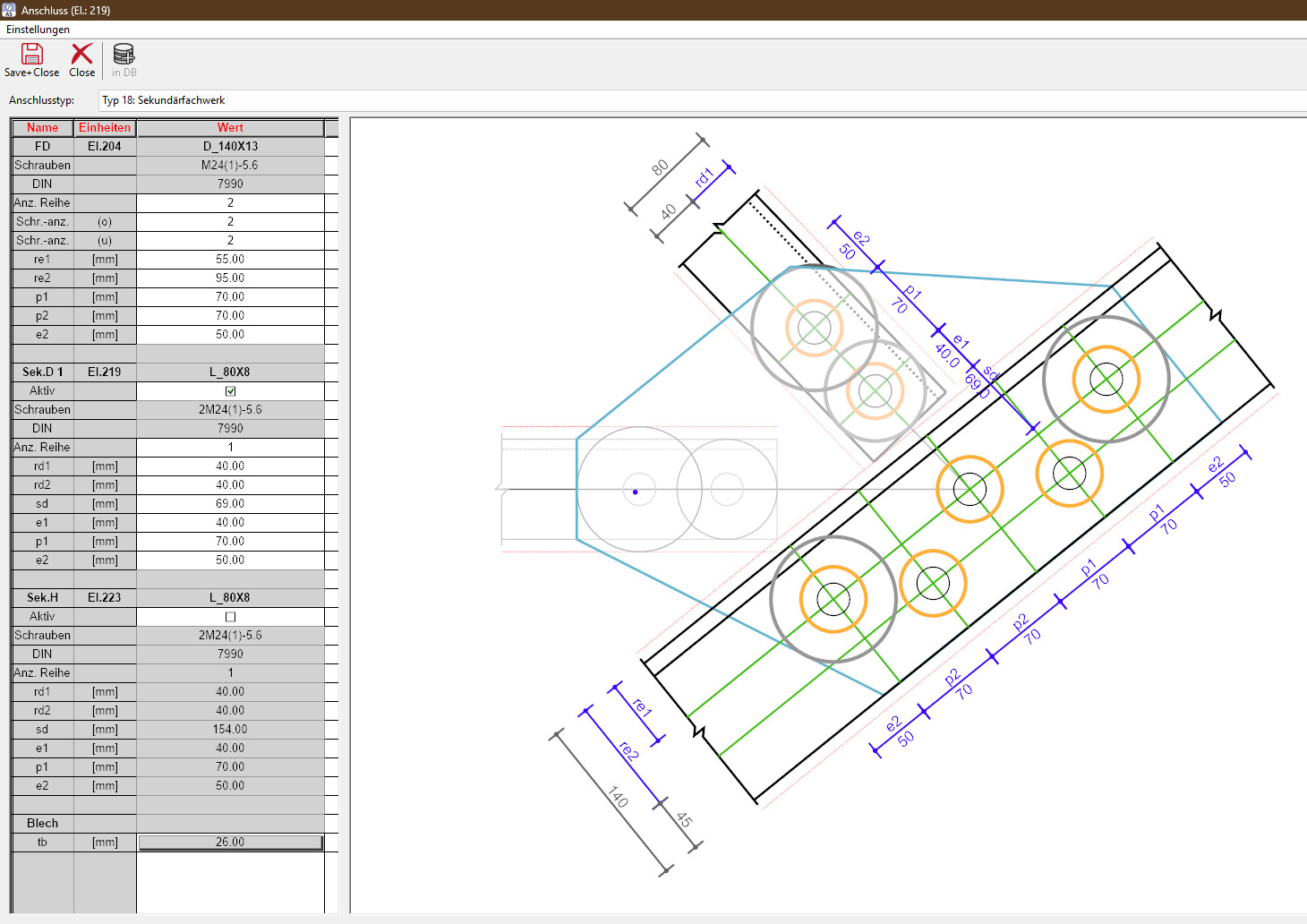Click the Anz. Reihe value of 2
The image size is (1307, 924).
pos(230,202)
